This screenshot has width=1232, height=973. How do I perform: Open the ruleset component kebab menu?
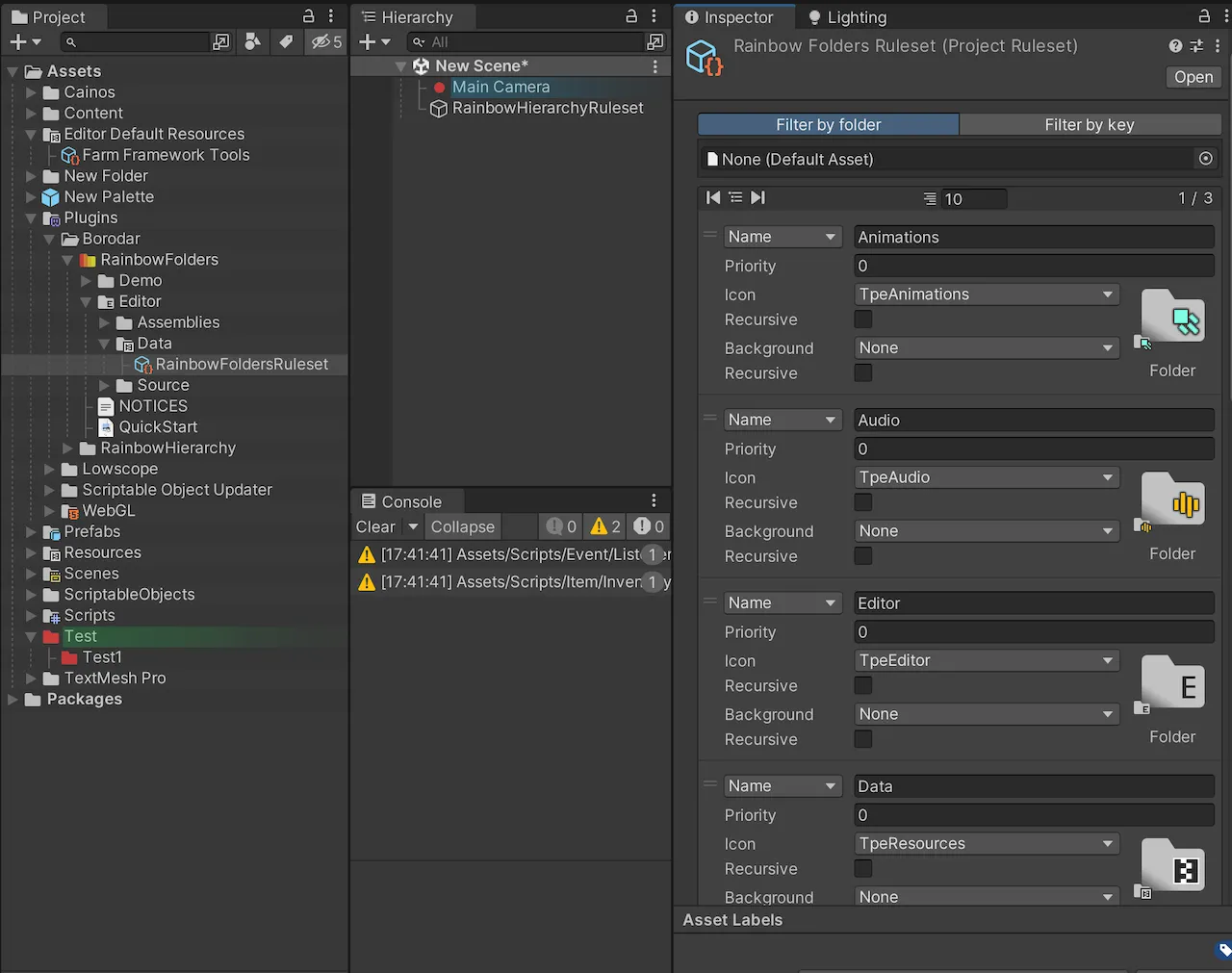[1218, 45]
